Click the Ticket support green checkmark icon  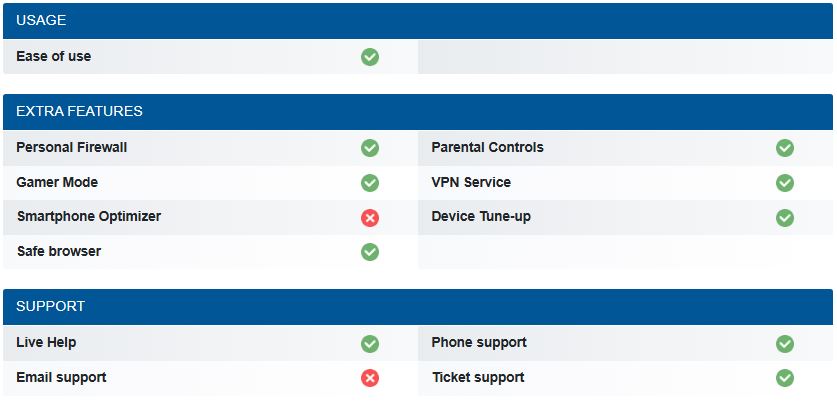[x=785, y=378]
